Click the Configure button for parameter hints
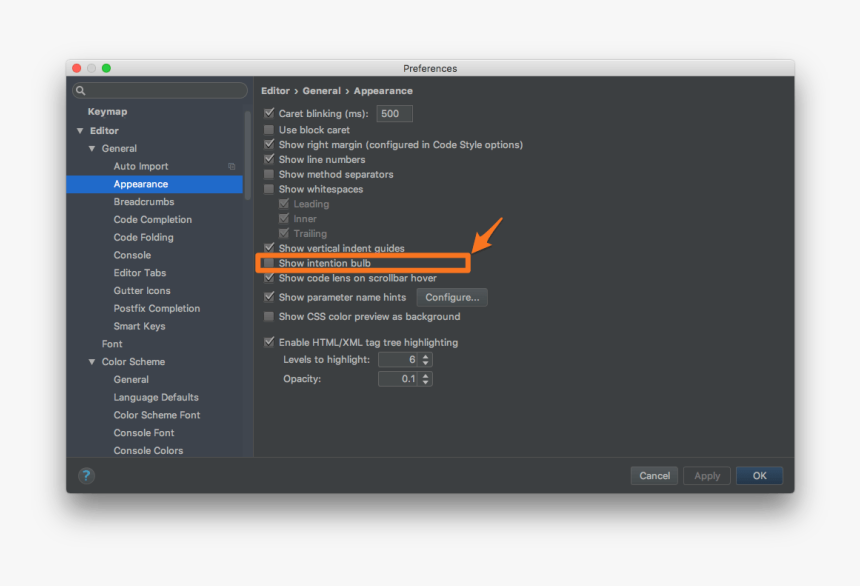Screen dimensions: 860x586 pyautogui.click(x=452, y=297)
